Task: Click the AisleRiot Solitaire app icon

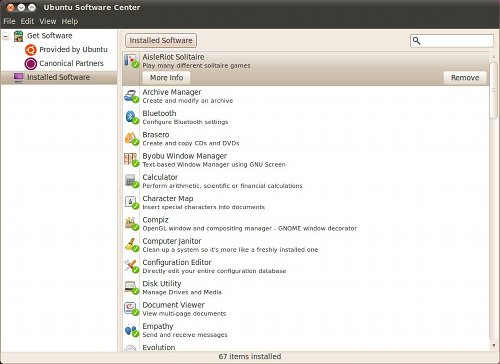Action: point(131,61)
